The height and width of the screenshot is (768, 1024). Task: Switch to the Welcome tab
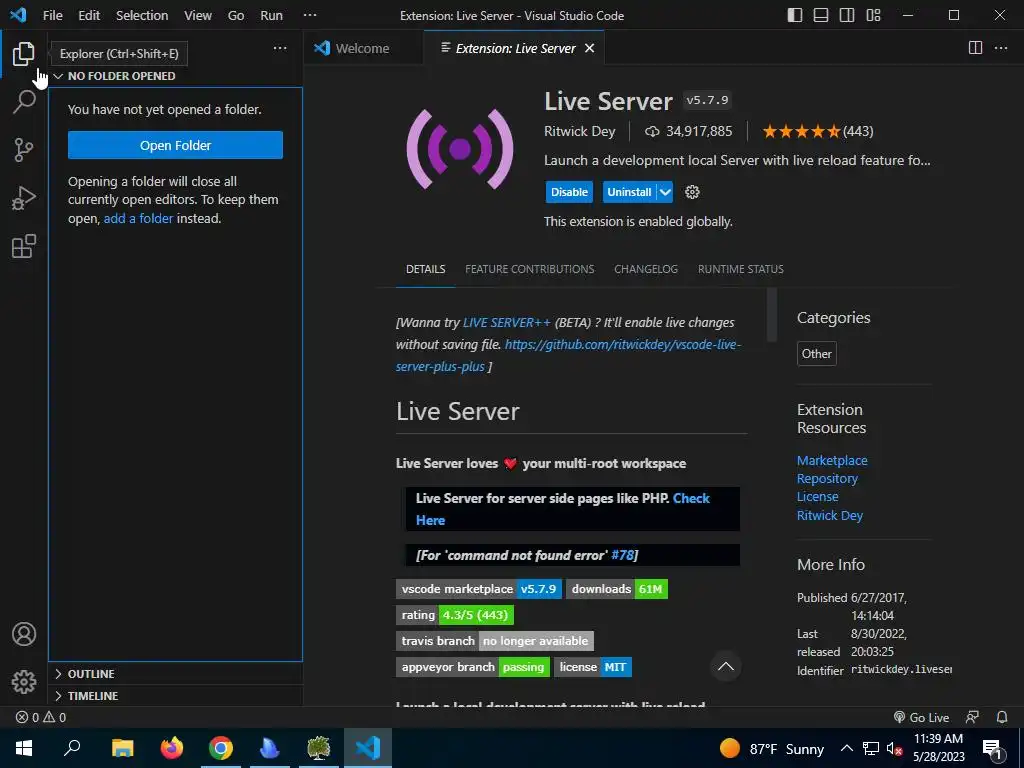[363, 48]
